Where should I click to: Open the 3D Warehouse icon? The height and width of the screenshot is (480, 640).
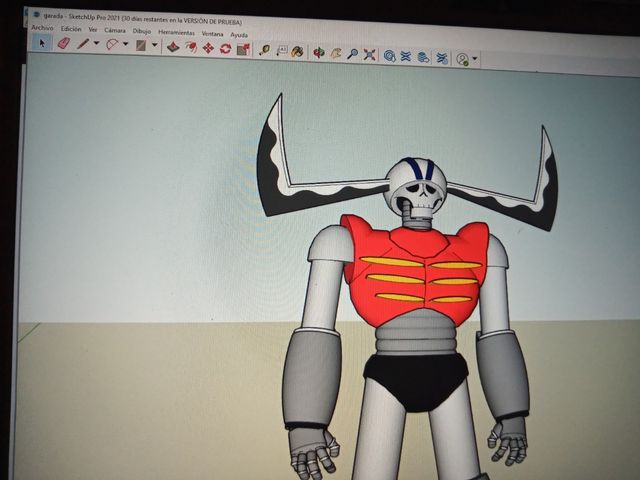coord(389,56)
